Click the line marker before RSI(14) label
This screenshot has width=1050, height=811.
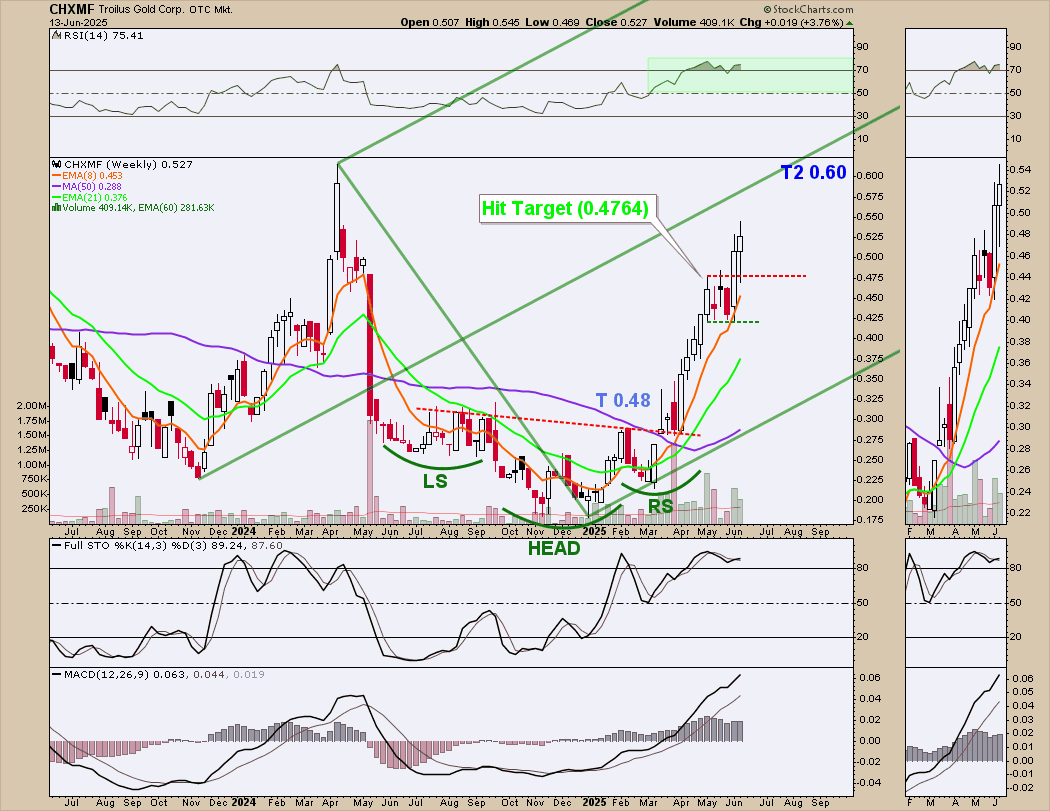(57, 35)
